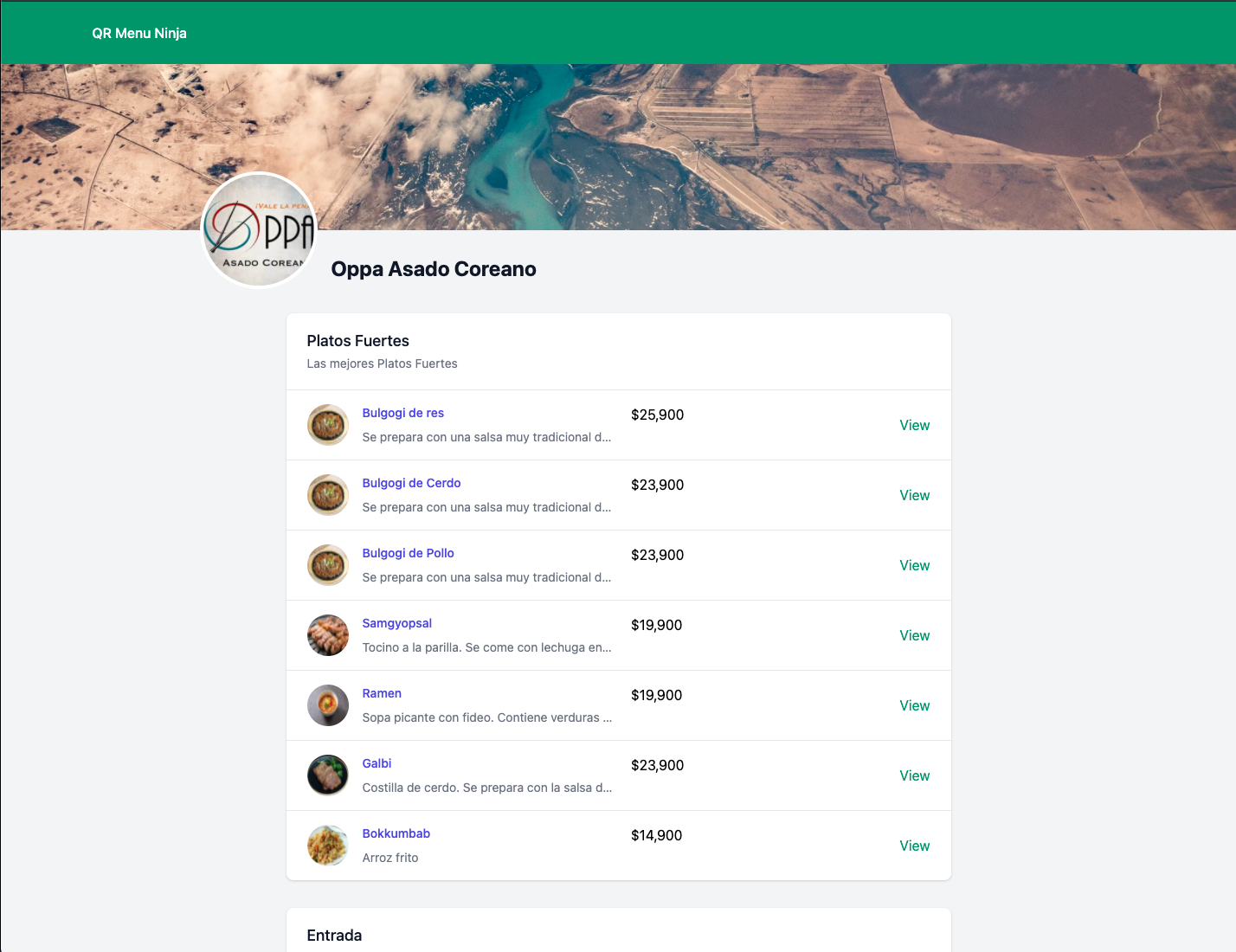Screen dimensions: 1236x952
Task: Open the Ramen dish name link
Action: click(382, 693)
